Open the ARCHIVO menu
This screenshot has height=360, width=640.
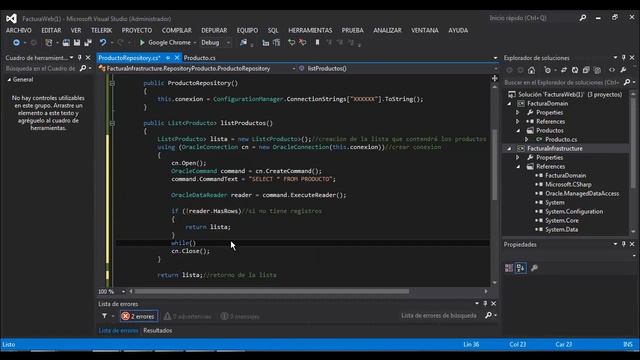[19, 30]
